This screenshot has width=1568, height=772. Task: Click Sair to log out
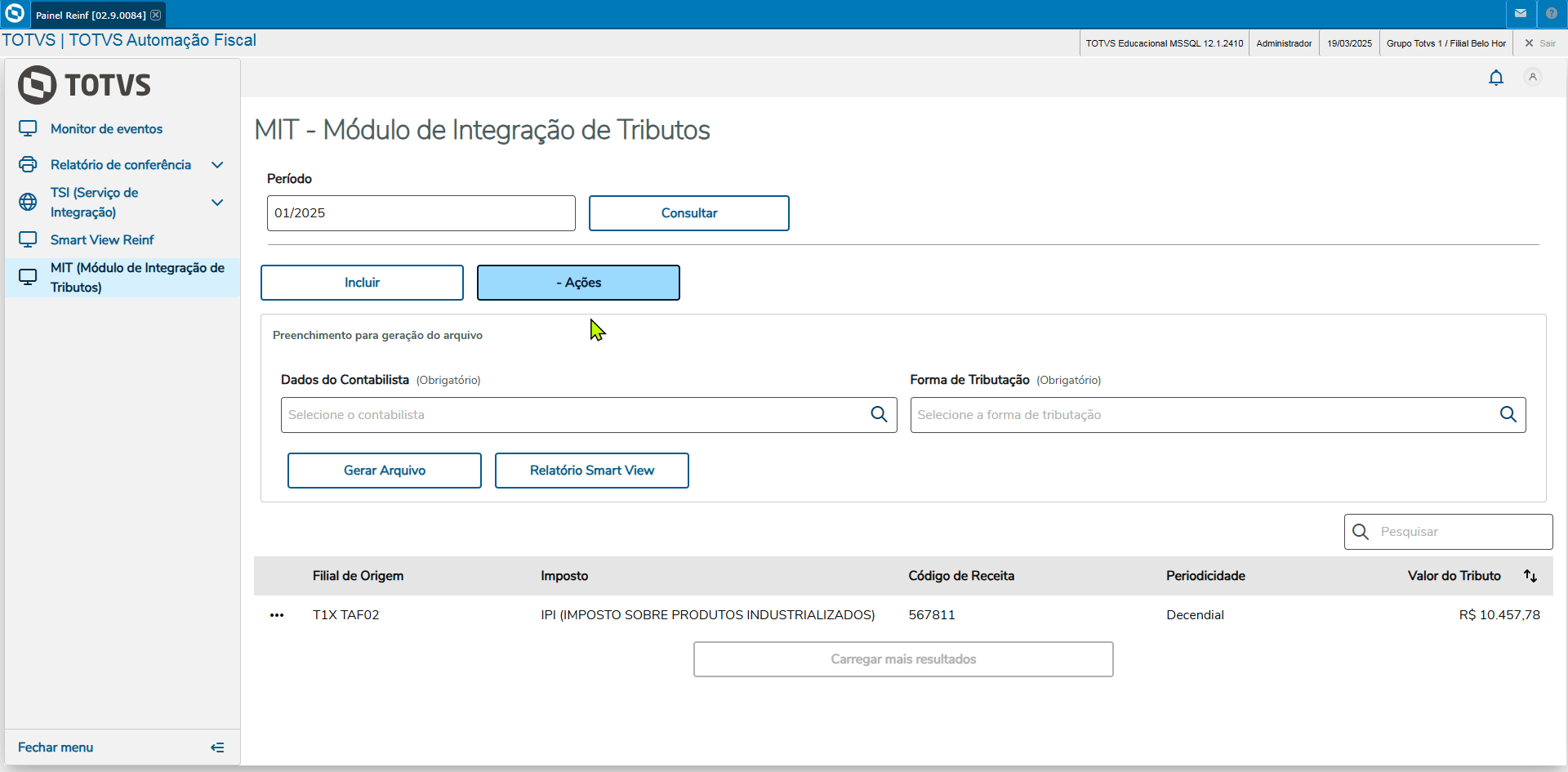tap(1540, 43)
